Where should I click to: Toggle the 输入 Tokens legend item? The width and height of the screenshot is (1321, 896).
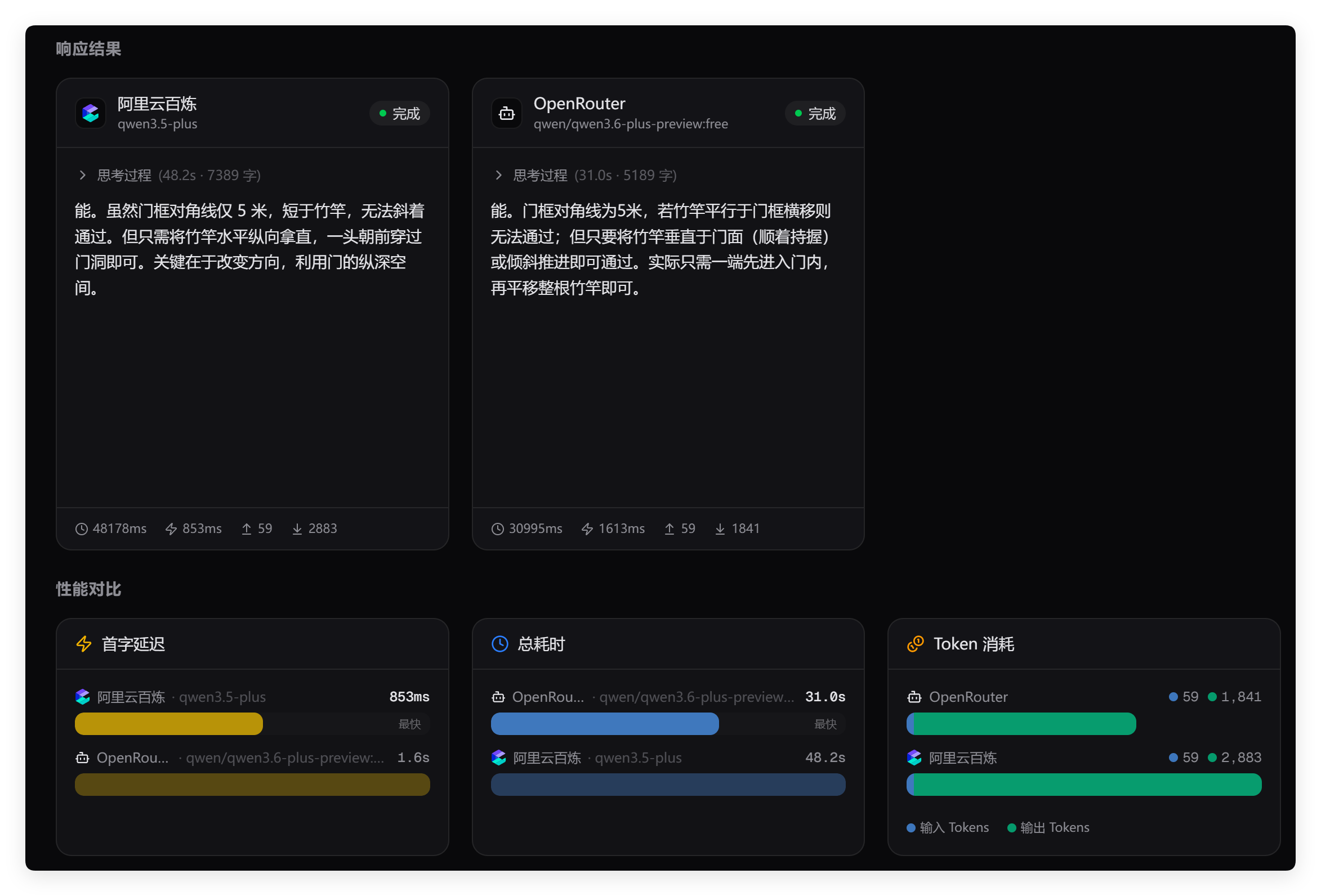click(948, 827)
